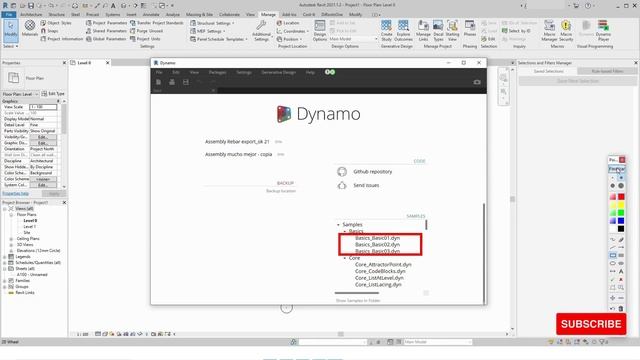Open Structural Settings dropdown
The image size is (640, 360).
tap(213, 23)
